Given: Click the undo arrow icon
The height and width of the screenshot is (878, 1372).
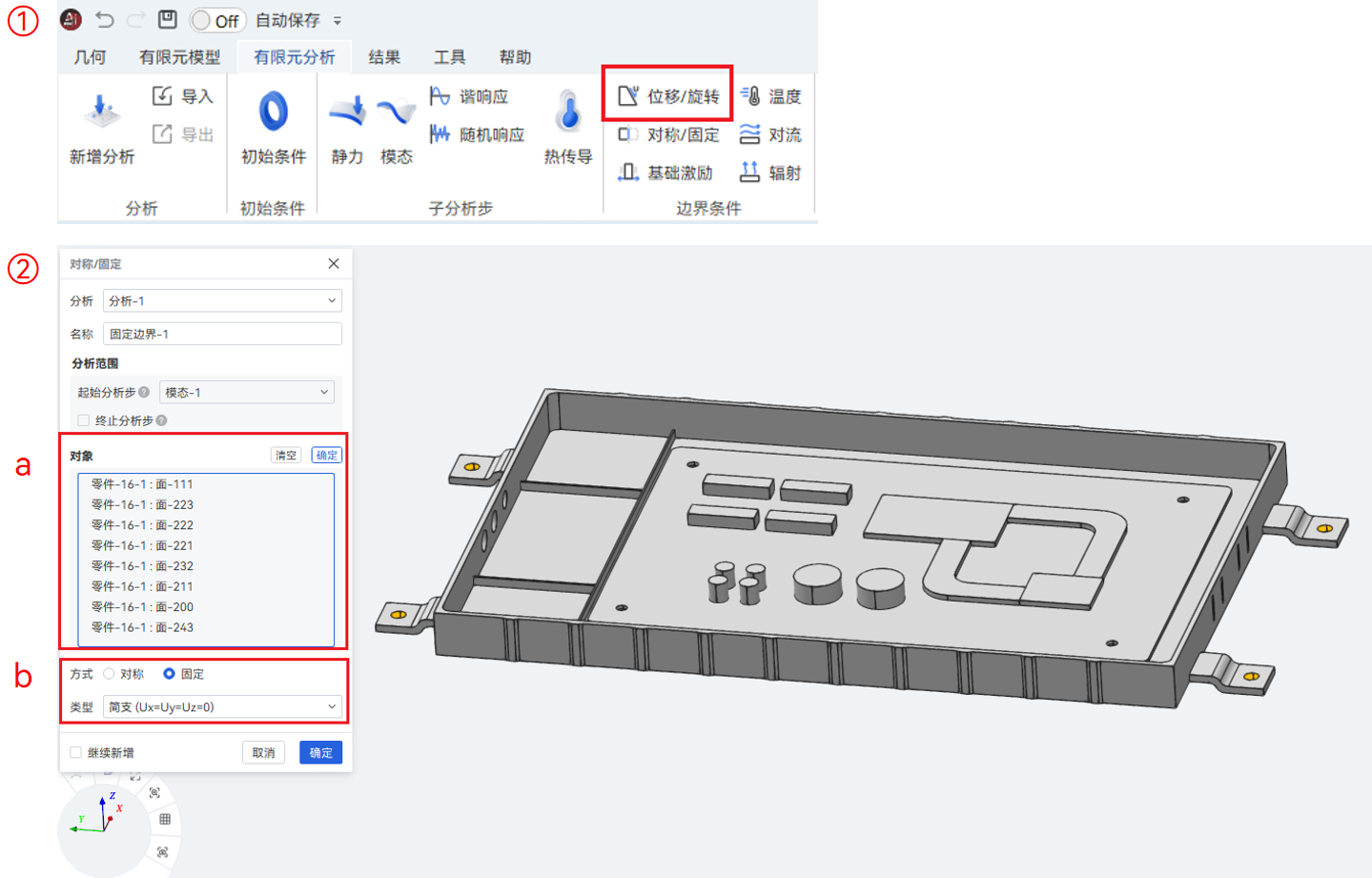Looking at the screenshot, I should (x=105, y=20).
